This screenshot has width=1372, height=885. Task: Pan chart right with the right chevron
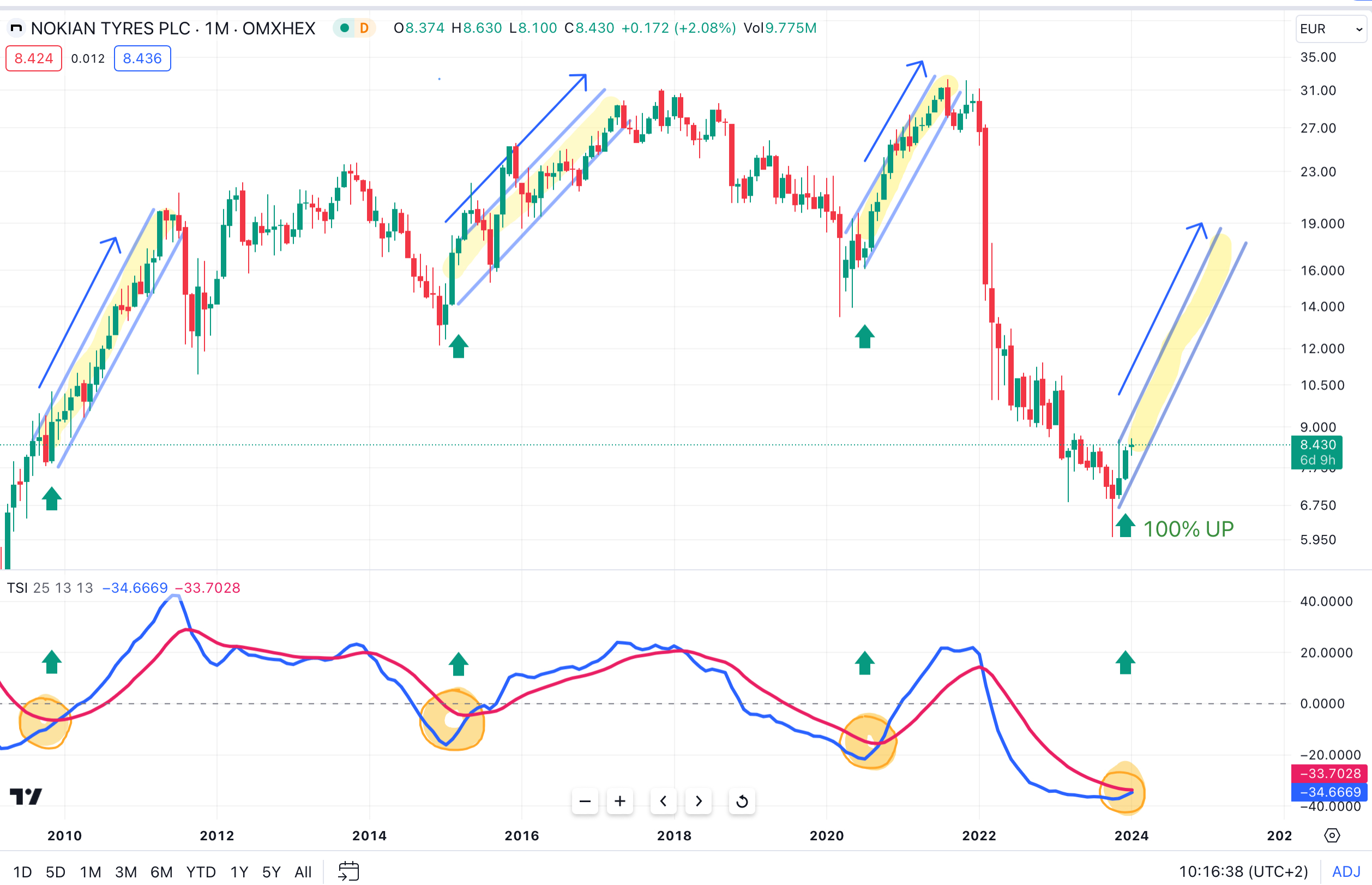pos(699,801)
